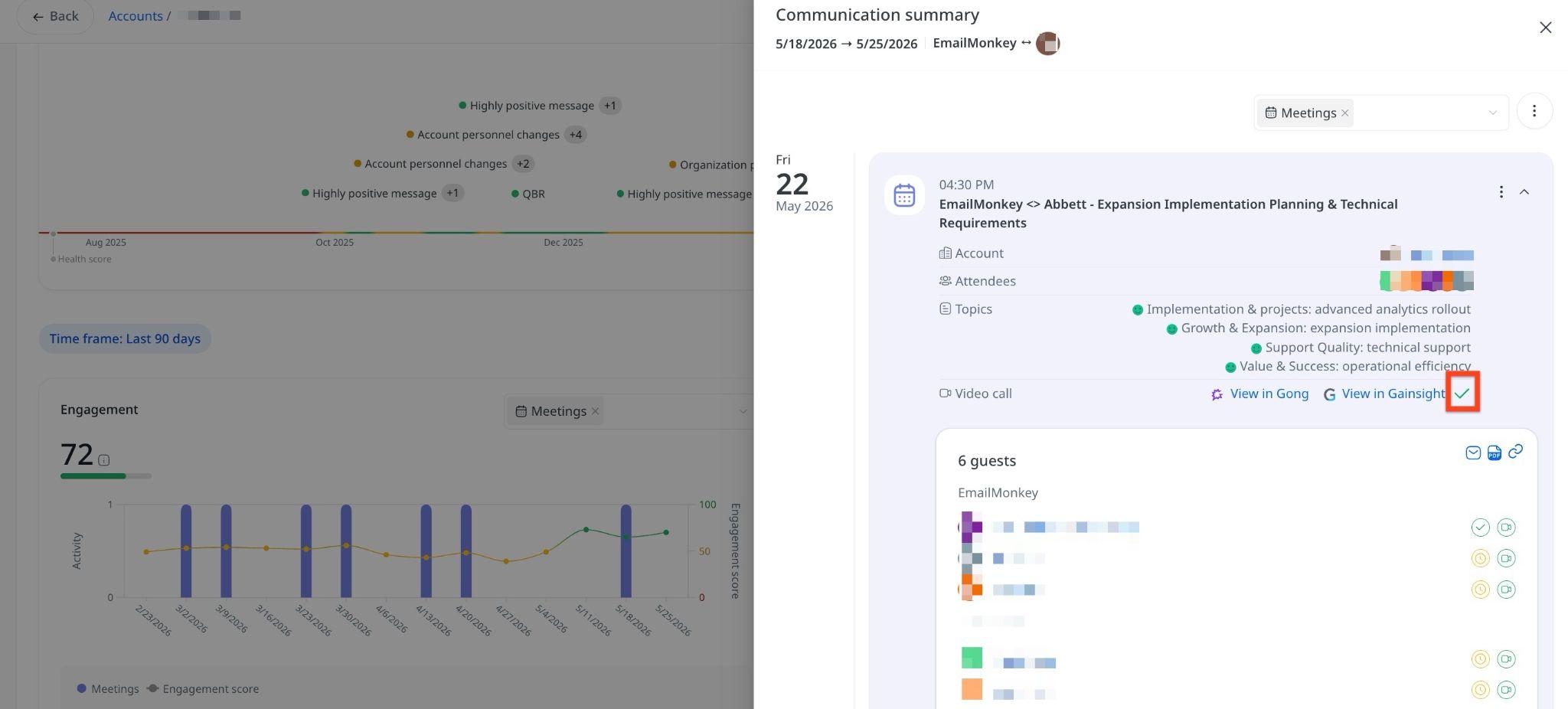Expand the +2 Account personnel changes badge
Screen dimensions: 1568x709
pyautogui.click(x=523, y=164)
